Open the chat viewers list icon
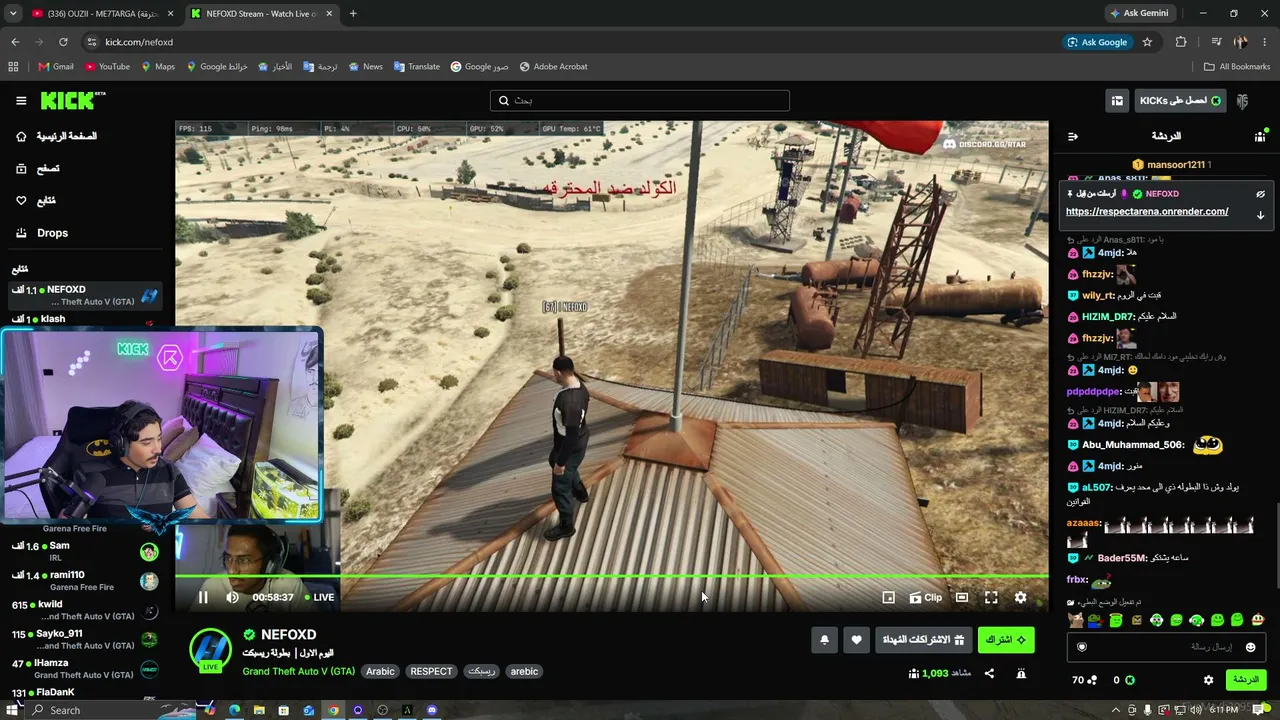1280x720 pixels. point(1260,136)
